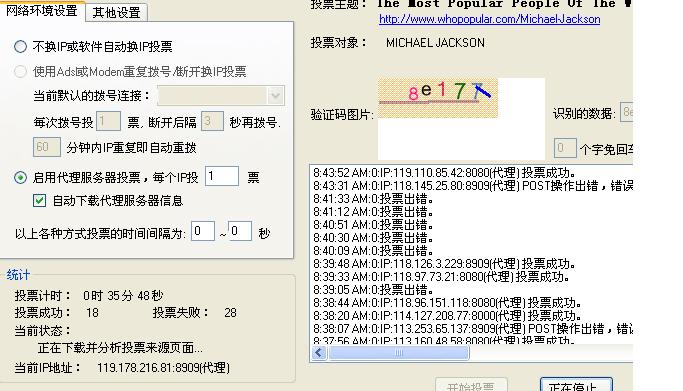Click the 每个IP投 votes input field

click(222, 176)
